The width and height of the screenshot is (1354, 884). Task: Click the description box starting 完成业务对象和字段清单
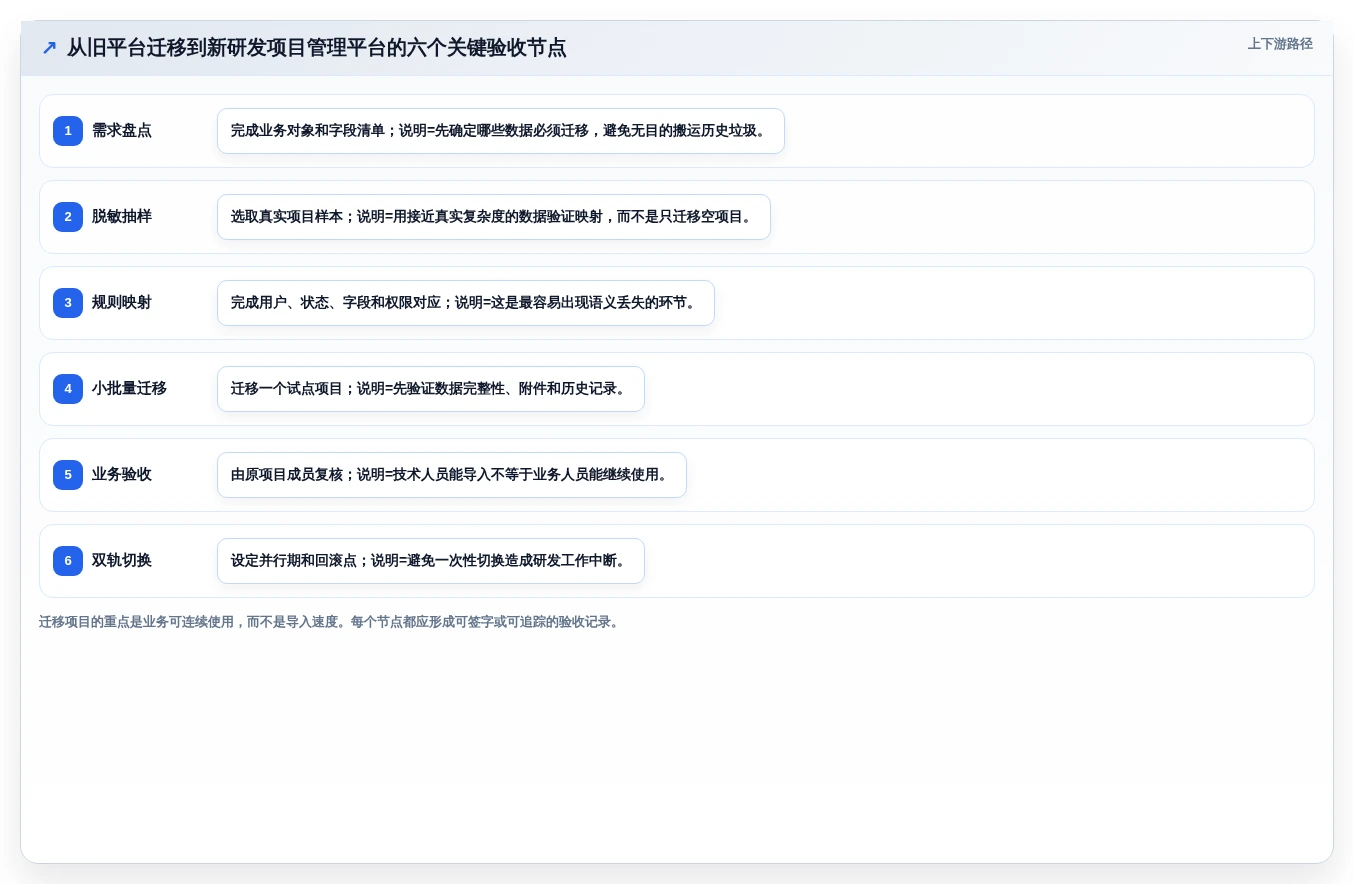click(501, 131)
